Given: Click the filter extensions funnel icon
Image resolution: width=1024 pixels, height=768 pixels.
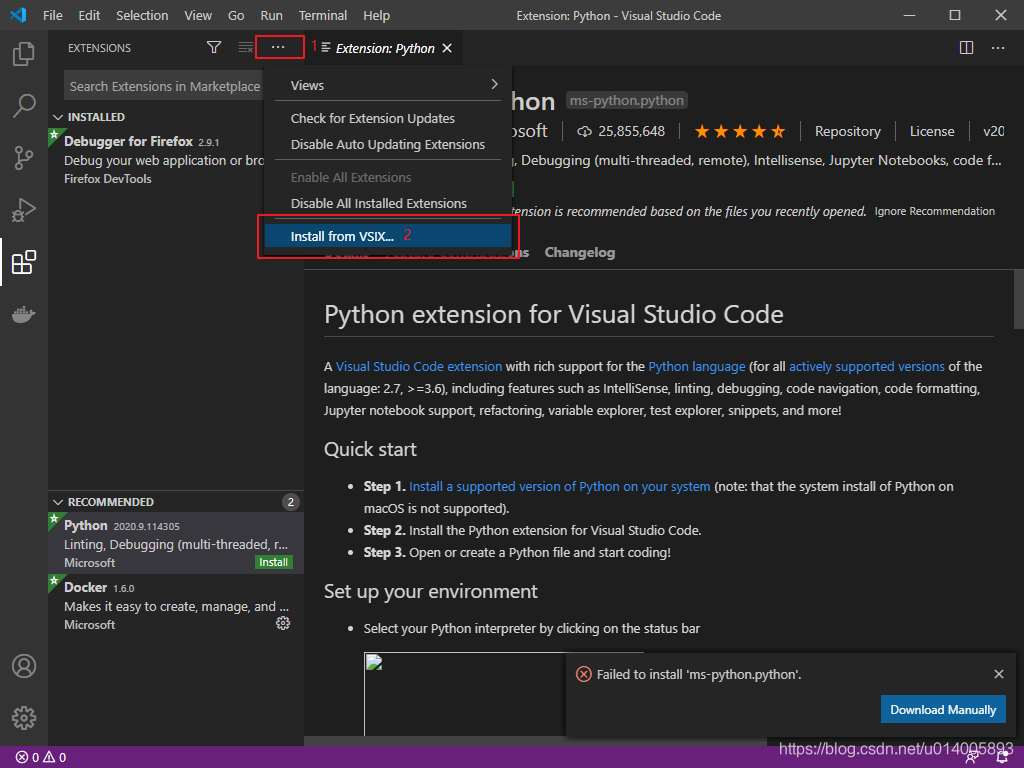Looking at the screenshot, I should point(214,48).
